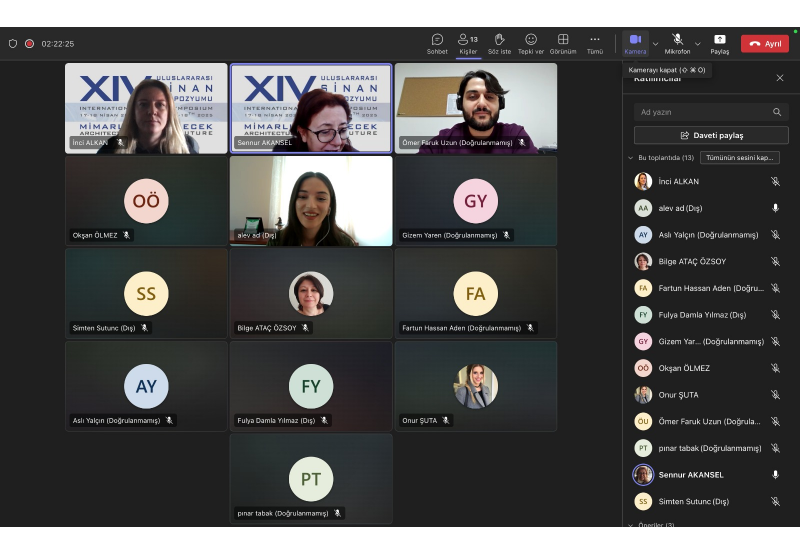Click the FY avatar in Fulya tile
Screen dimensions: 800x554
(311, 386)
